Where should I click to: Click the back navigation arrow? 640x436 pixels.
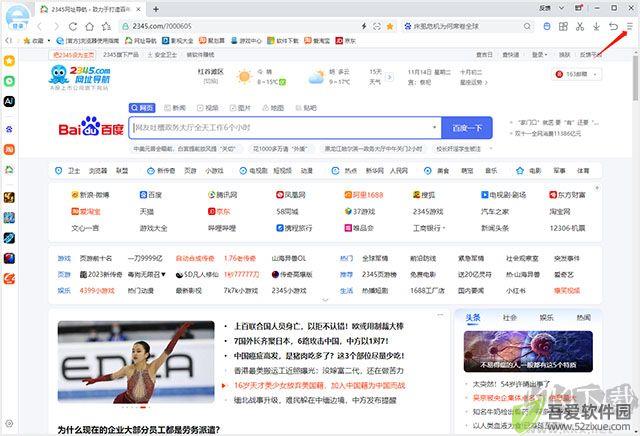click(40, 27)
